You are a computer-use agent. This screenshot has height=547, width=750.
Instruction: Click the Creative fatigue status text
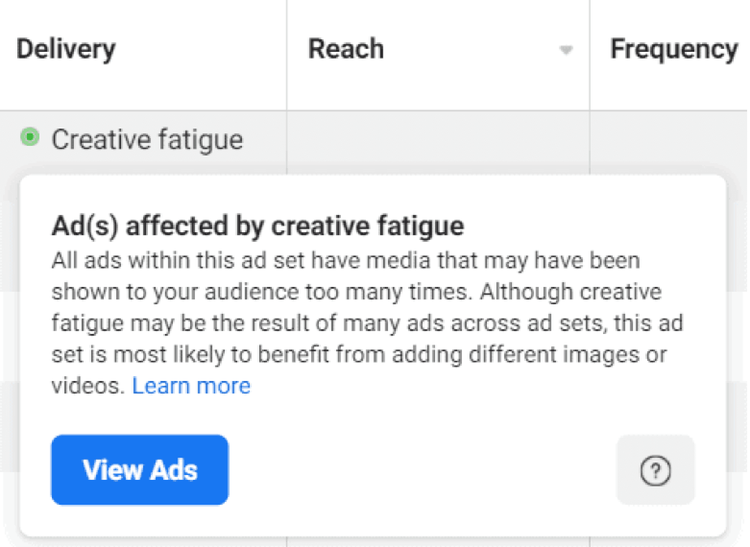147,139
